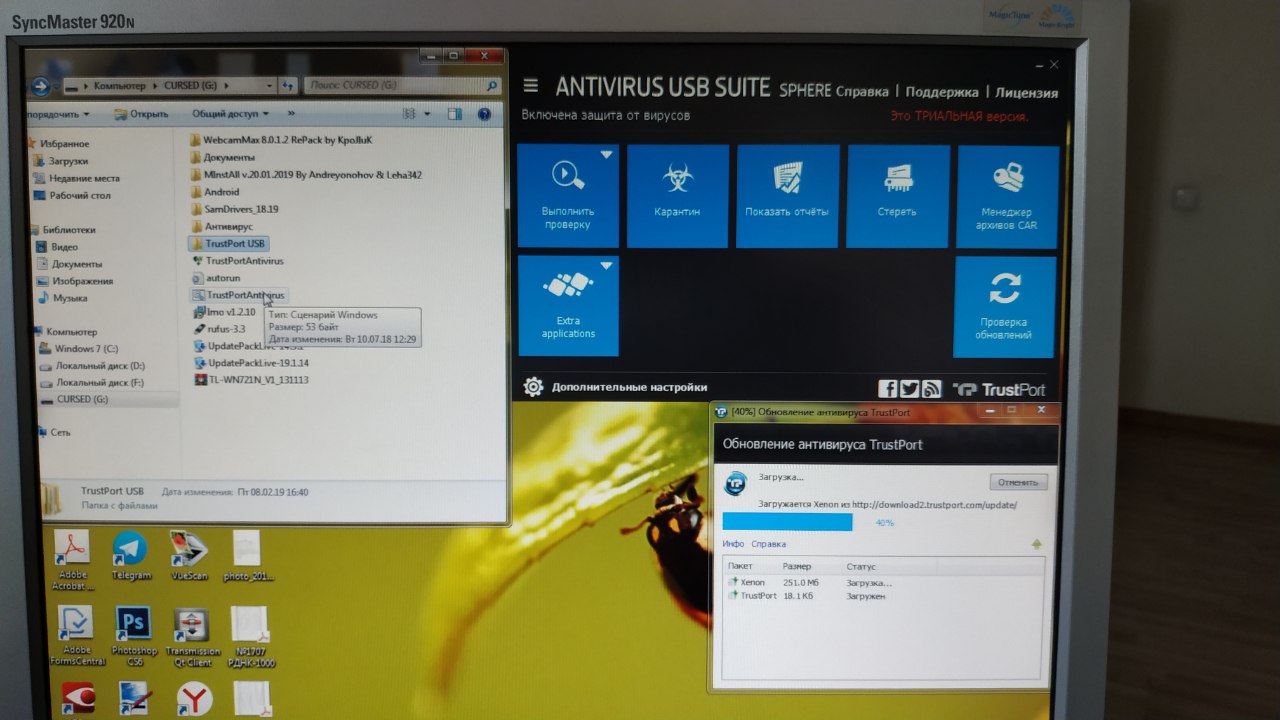Click the 40% download progress bar
The width and height of the screenshot is (1280, 720).
(x=787, y=522)
